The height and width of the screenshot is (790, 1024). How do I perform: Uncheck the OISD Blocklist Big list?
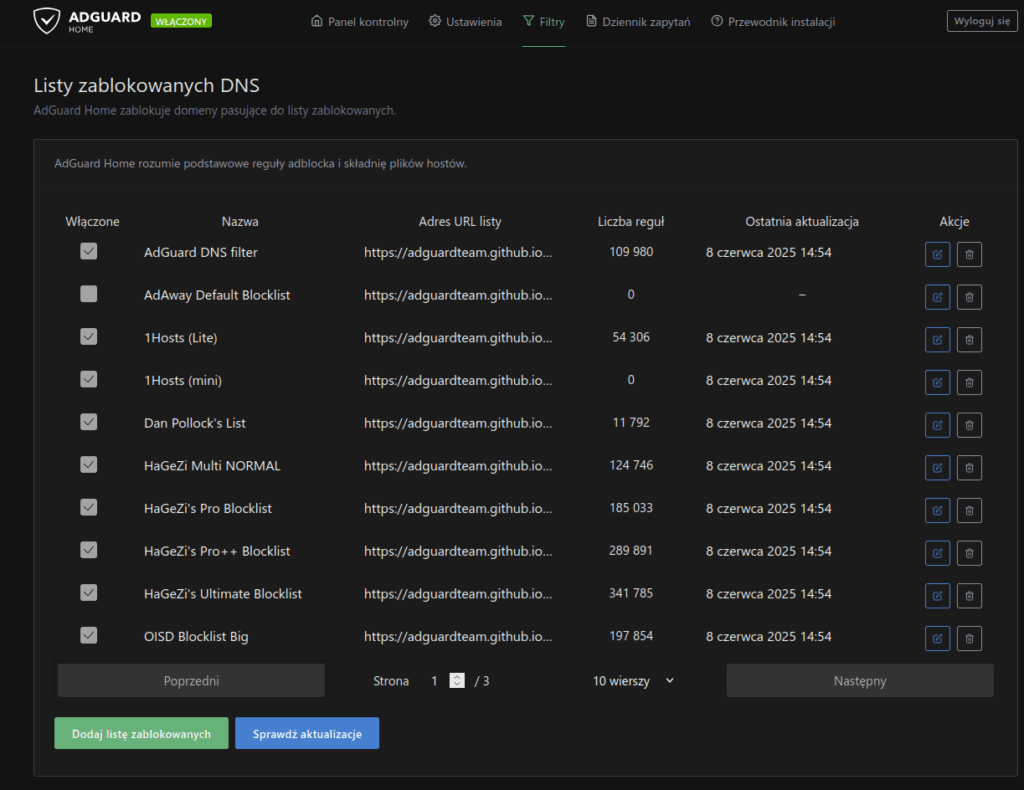89,635
